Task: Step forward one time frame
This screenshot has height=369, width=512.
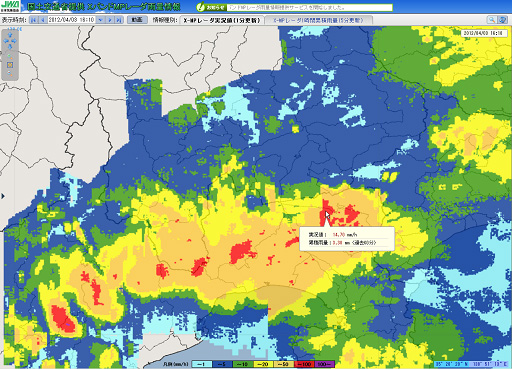Action: [110, 20]
